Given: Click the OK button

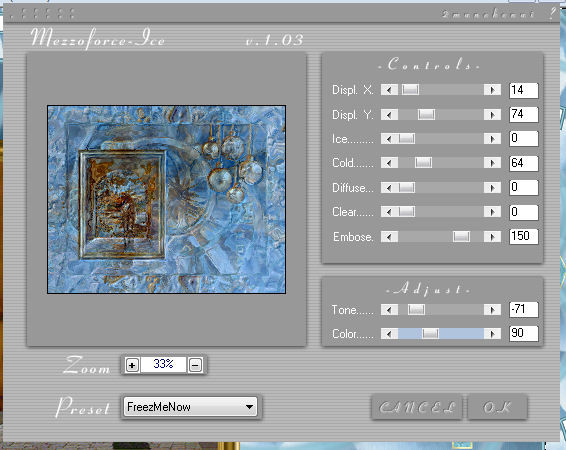Looking at the screenshot, I should click(497, 407).
